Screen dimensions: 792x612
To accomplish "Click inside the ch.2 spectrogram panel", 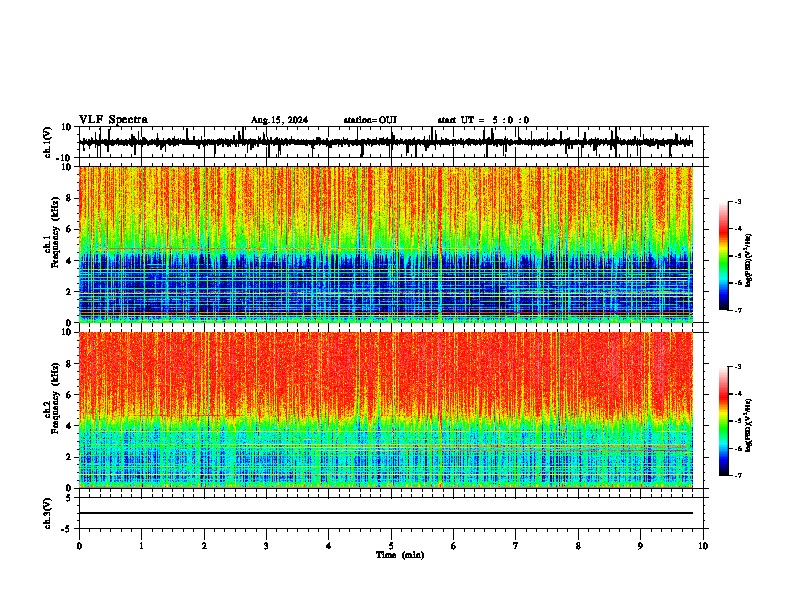I will pyautogui.click(x=385, y=410).
